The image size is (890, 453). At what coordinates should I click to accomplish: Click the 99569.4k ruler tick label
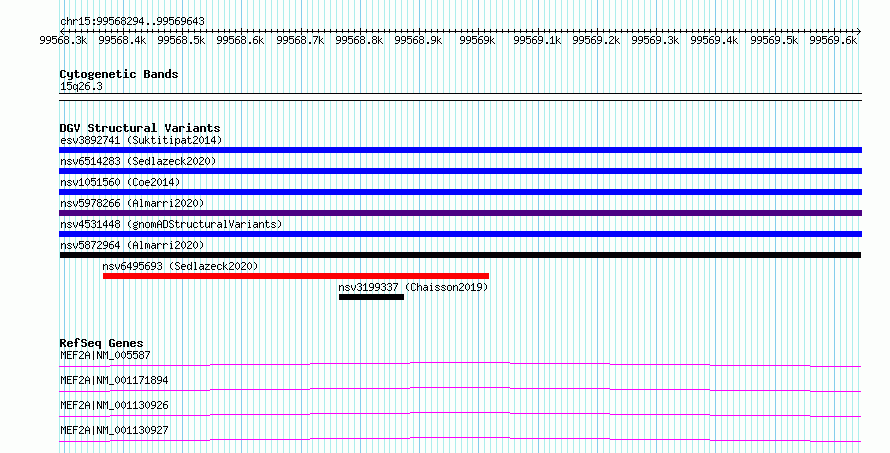pos(714,40)
